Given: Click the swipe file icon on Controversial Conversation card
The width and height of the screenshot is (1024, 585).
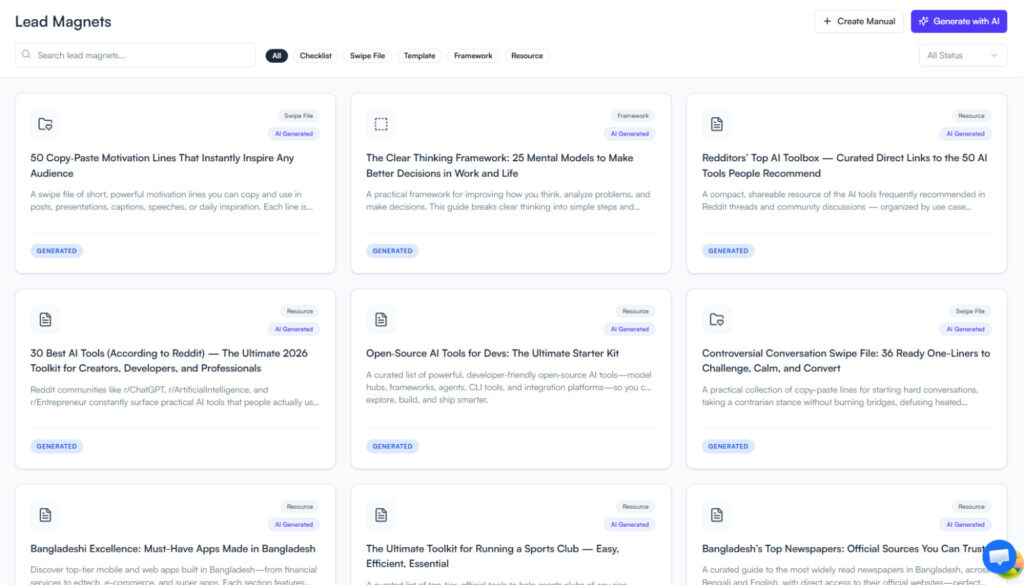Looking at the screenshot, I should pyautogui.click(x=717, y=320).
